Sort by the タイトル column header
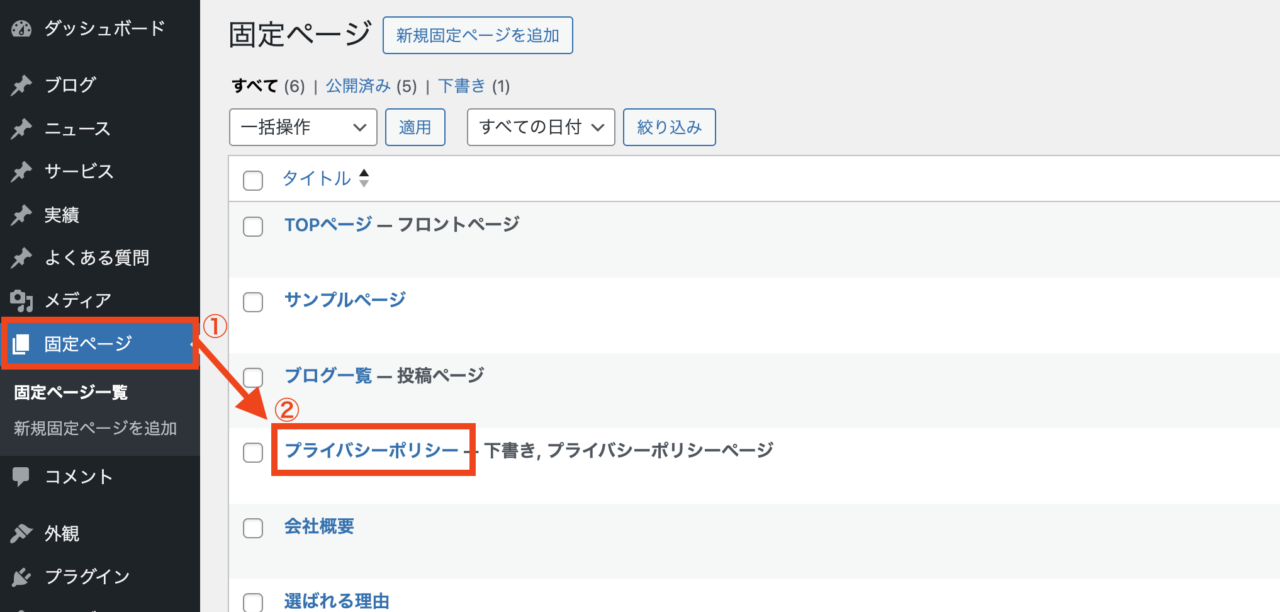This screenshot has height=612, width=1280. 317,179
